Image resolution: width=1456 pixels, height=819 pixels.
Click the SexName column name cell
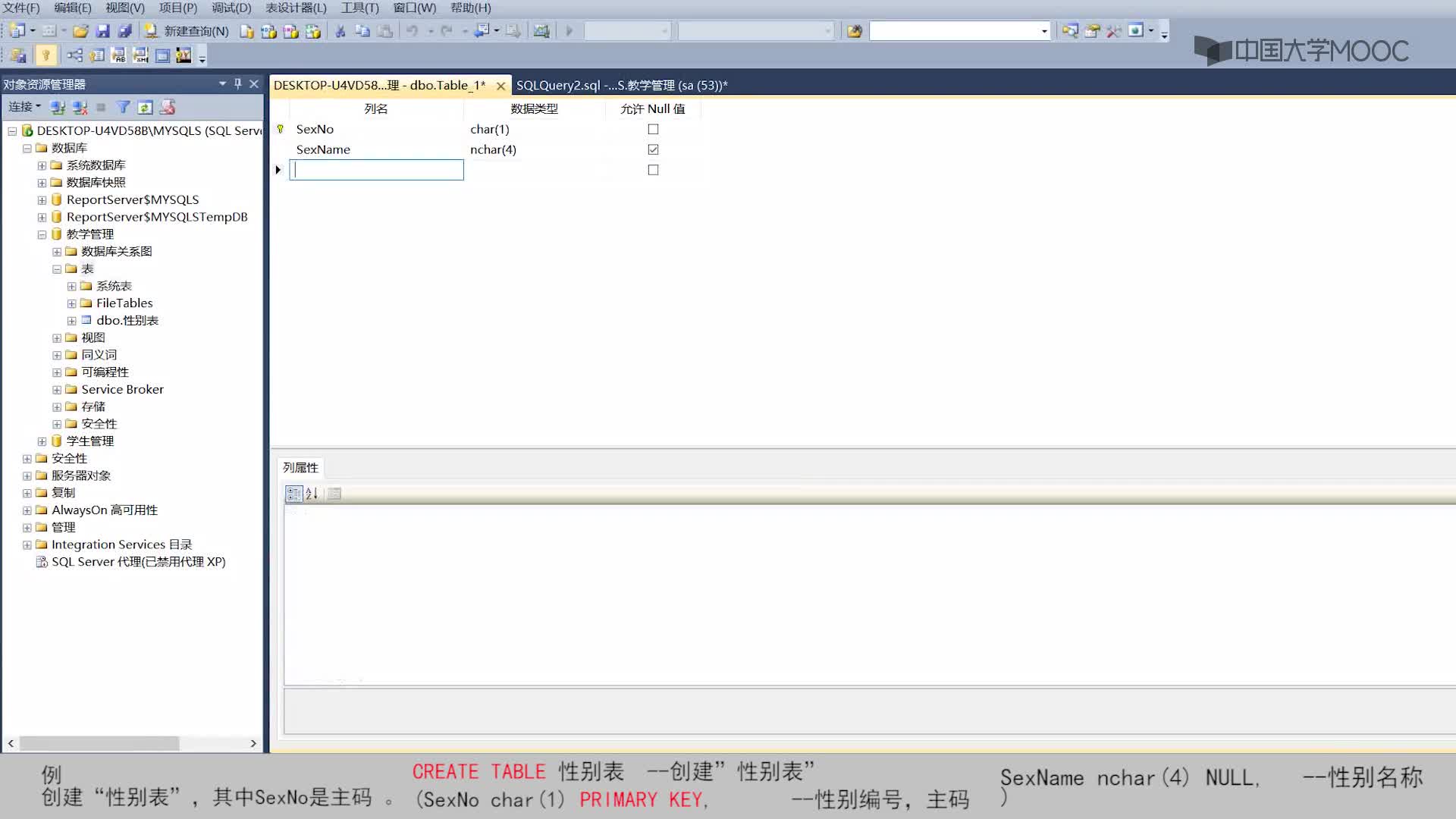pyautogui.click(x=376, y=149)
